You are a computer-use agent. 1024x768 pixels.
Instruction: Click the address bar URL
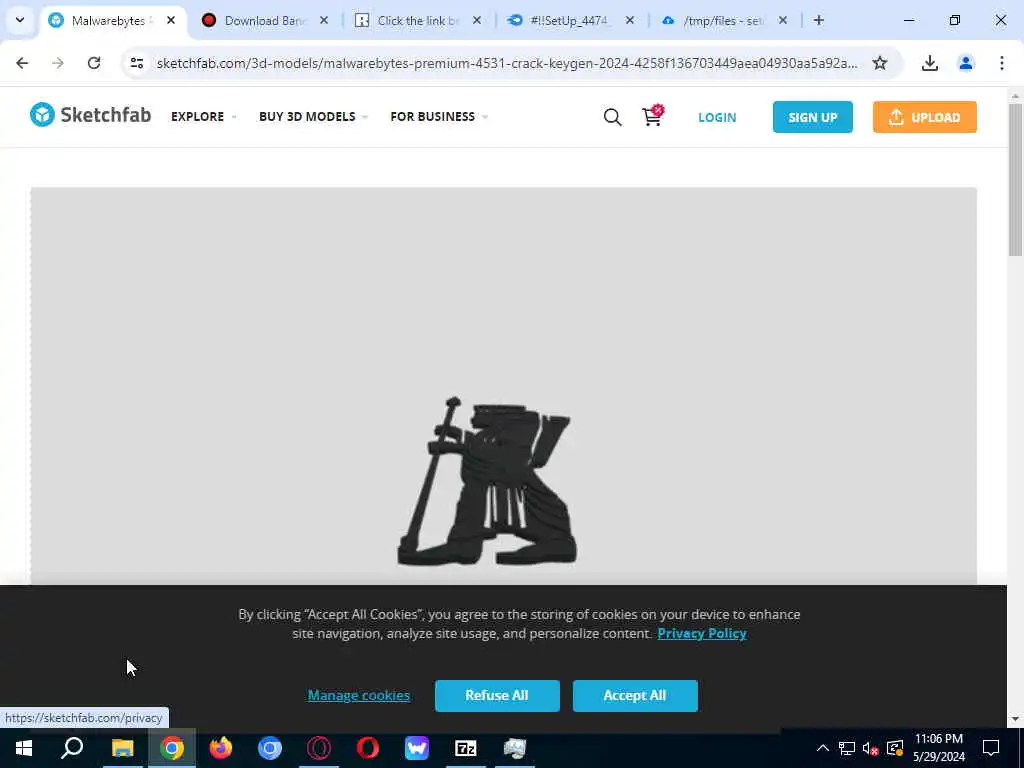click(x=507, y=63)
